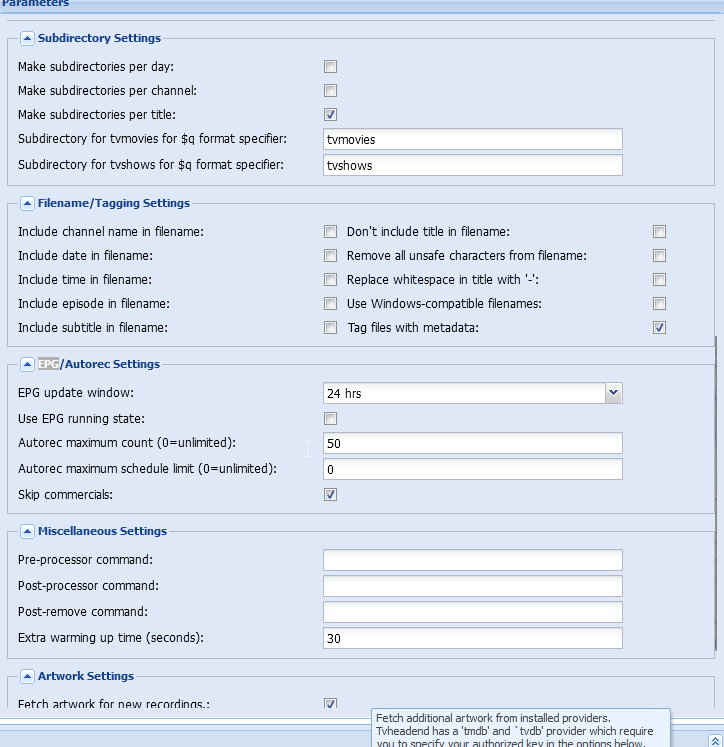Check Don't include title in filename
The image size is (724, 747).
pos(659,232)
